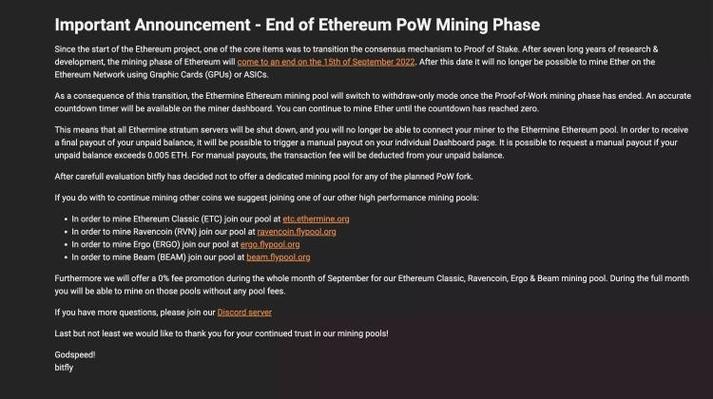Click the 'Furthermore we will offer' paragraph

[372, 285]
